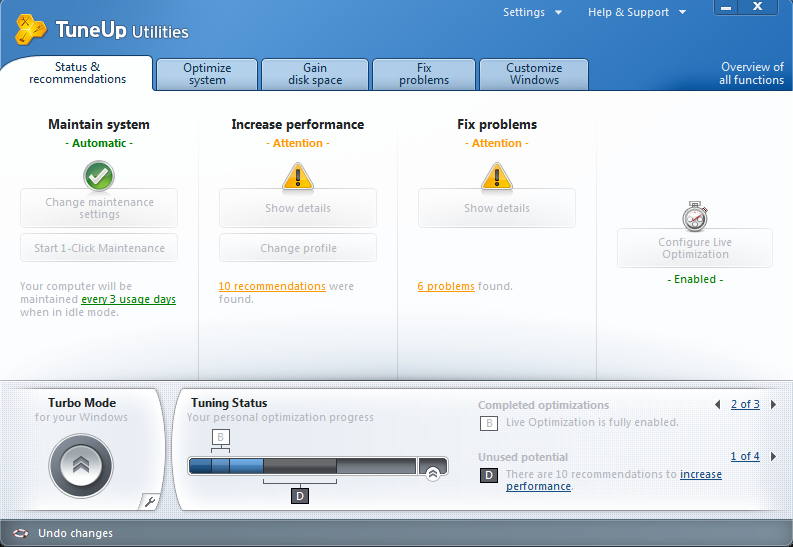
Task: Click the Completed optimizations heading
Action: 543,405
